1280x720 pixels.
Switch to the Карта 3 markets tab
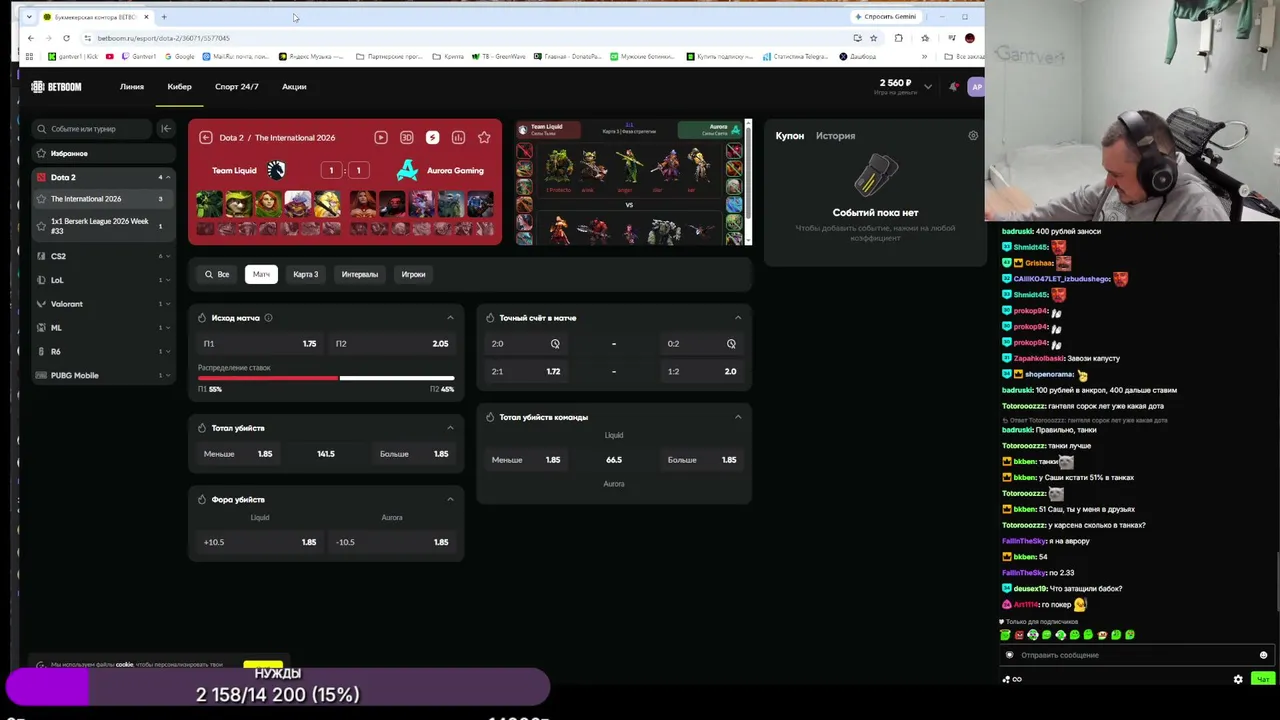coord(306,274)
